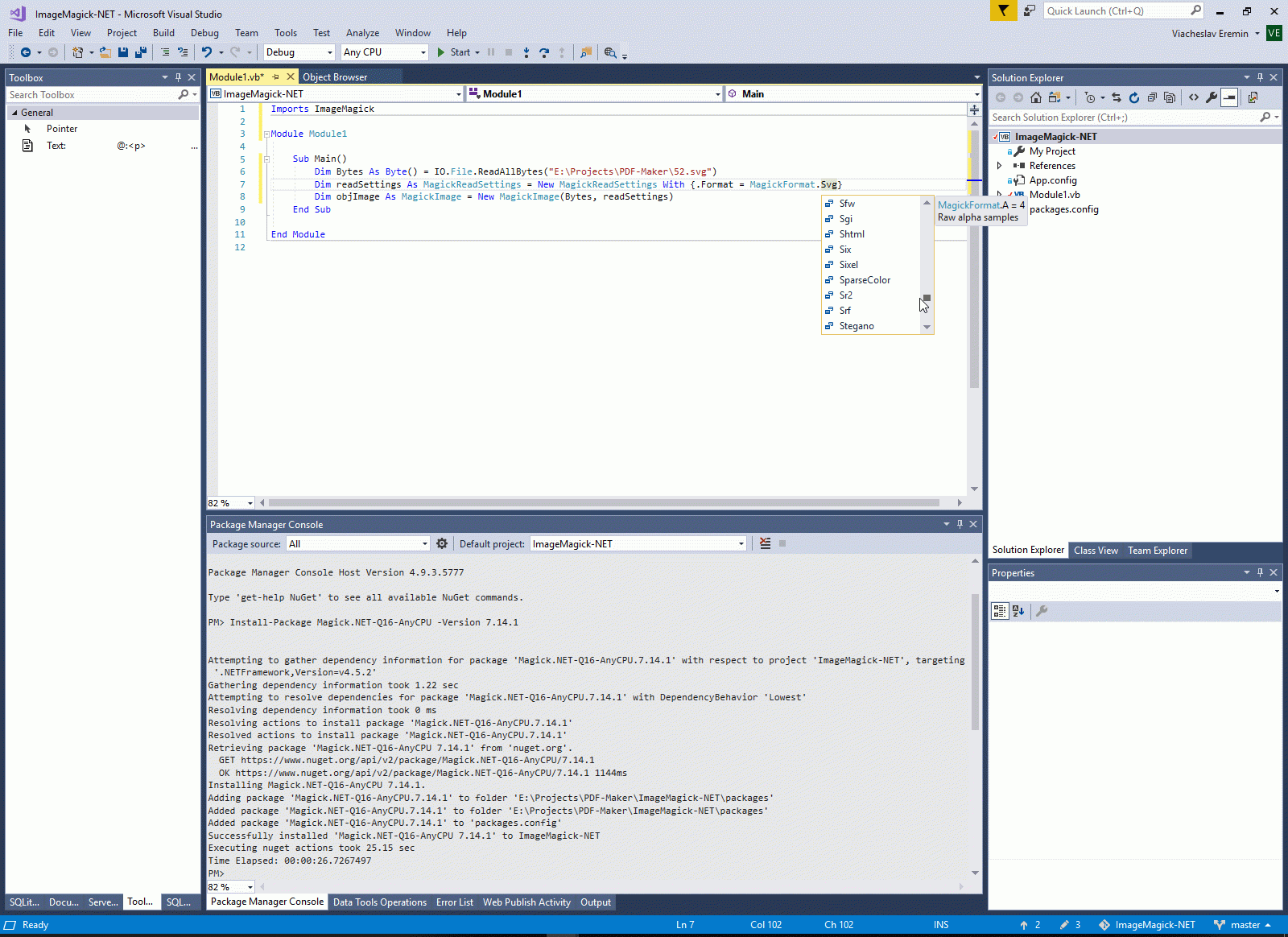Toggle the Categorized view in Properties
The height and width of the screenshot is (937, 1288).
click(1000, 611)
